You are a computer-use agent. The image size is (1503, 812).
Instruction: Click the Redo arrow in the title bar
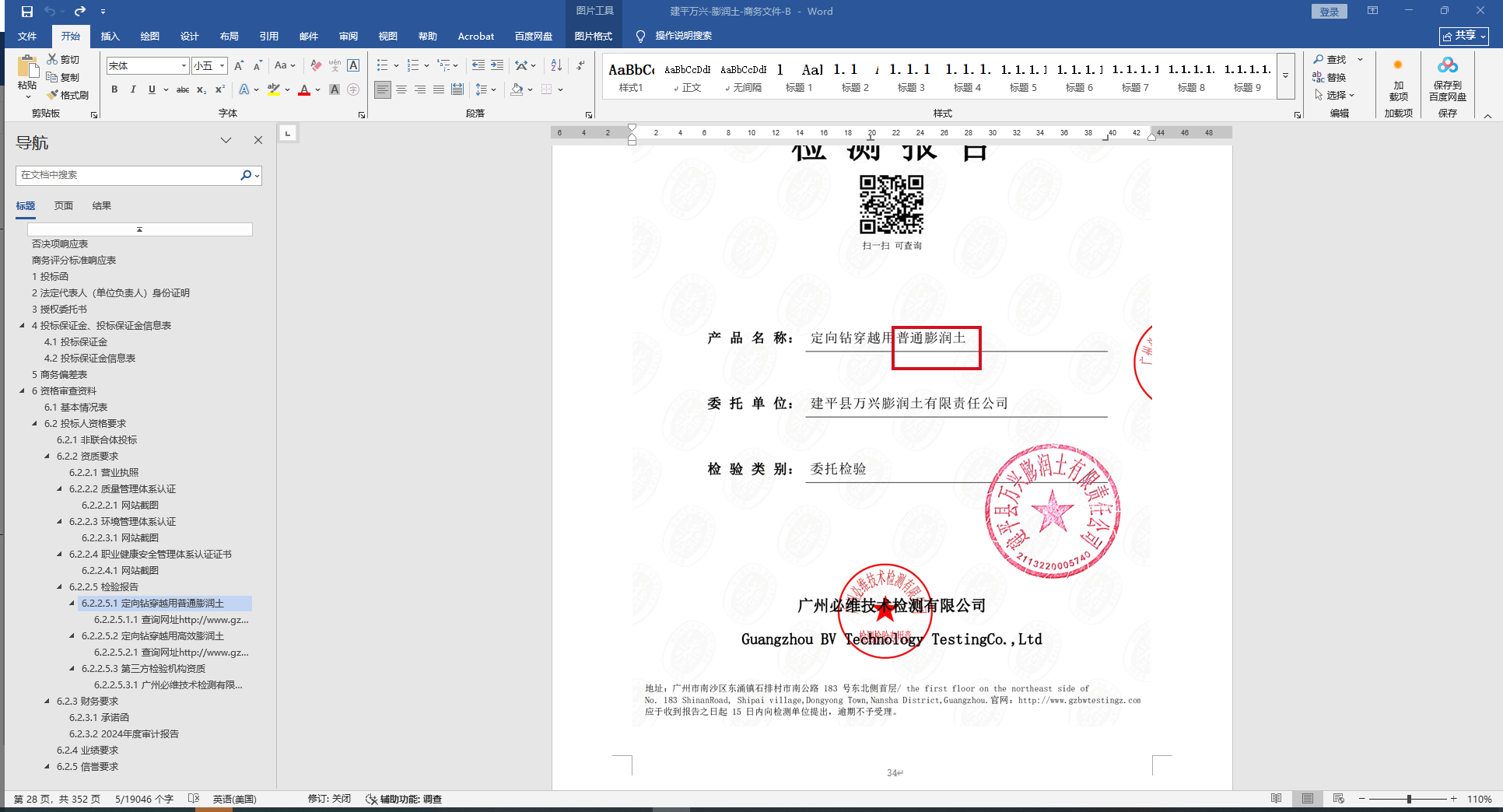coord(80,12)
